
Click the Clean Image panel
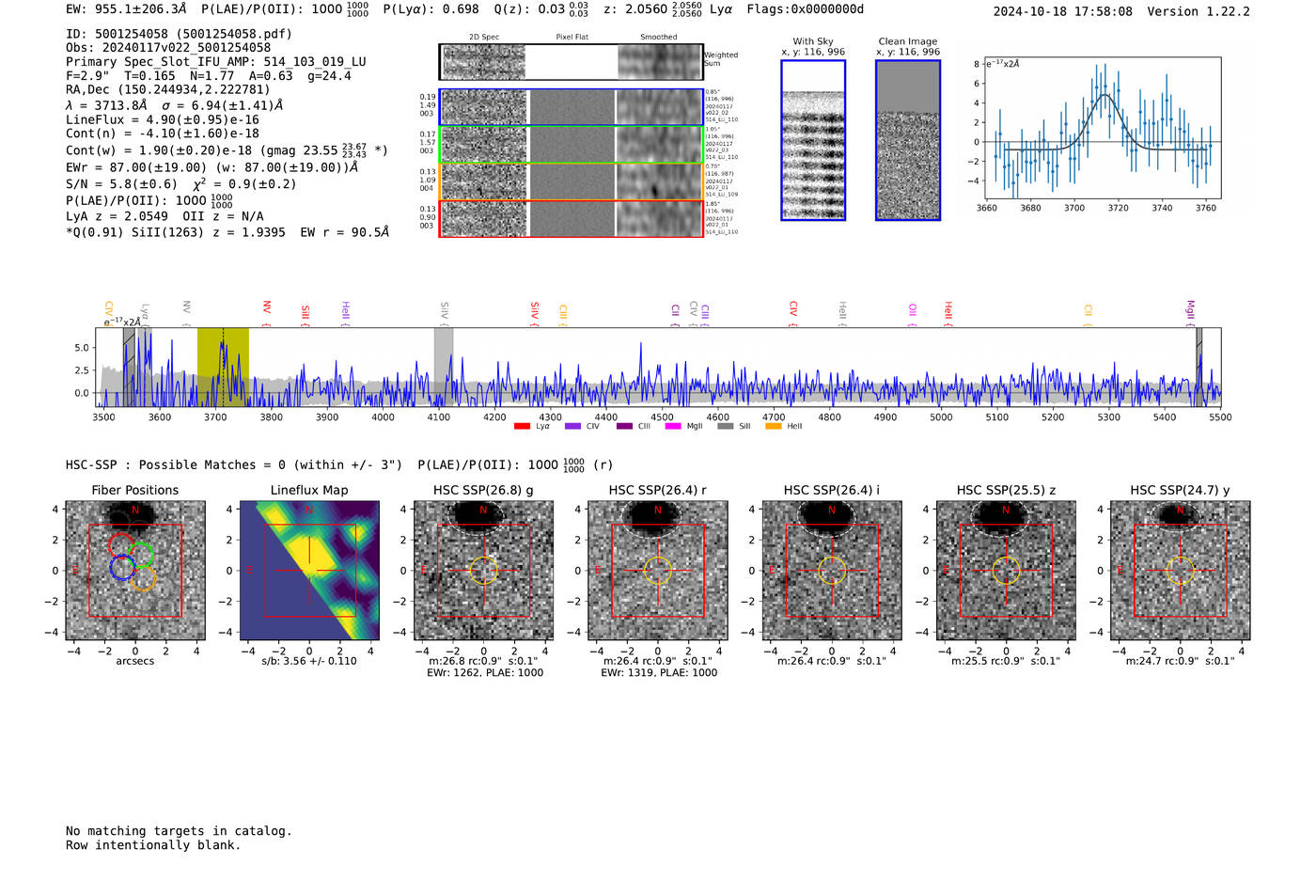(908, 140)
